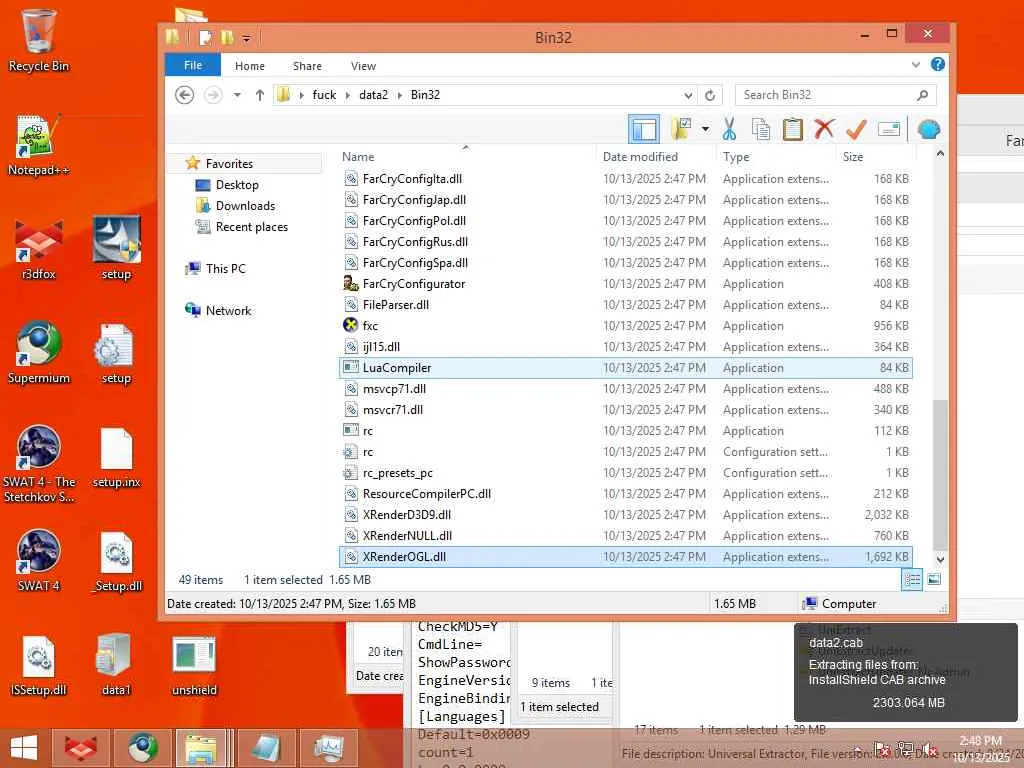Select the setup.inx desktop file
Screen dimensions: 1024x768
pos(116,458)
